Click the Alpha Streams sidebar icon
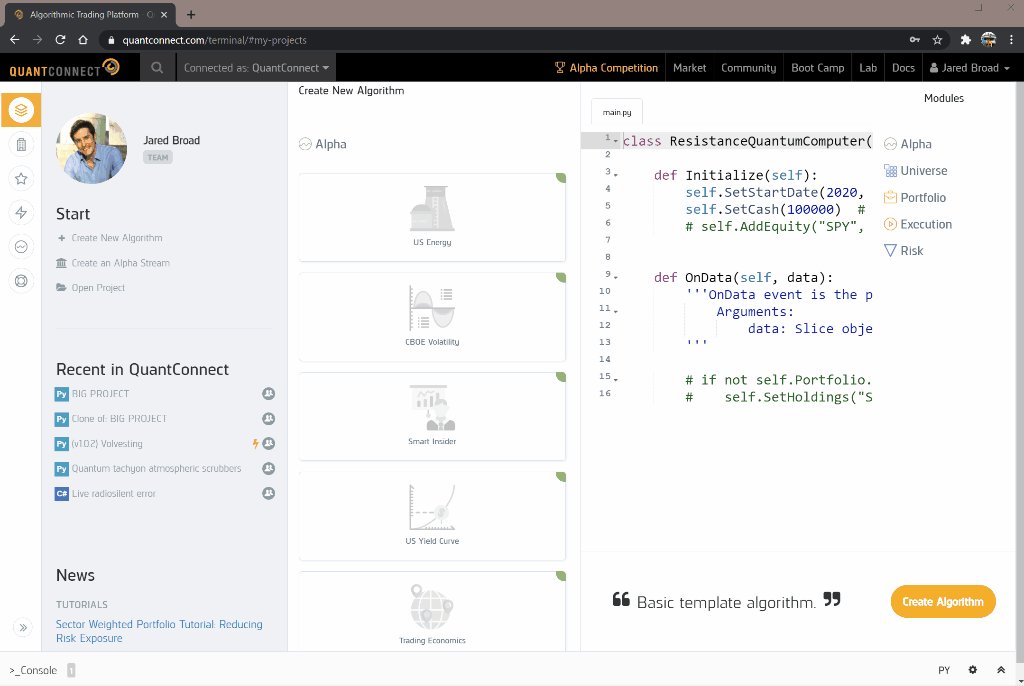1024x686 pixels. click(21, 246)
